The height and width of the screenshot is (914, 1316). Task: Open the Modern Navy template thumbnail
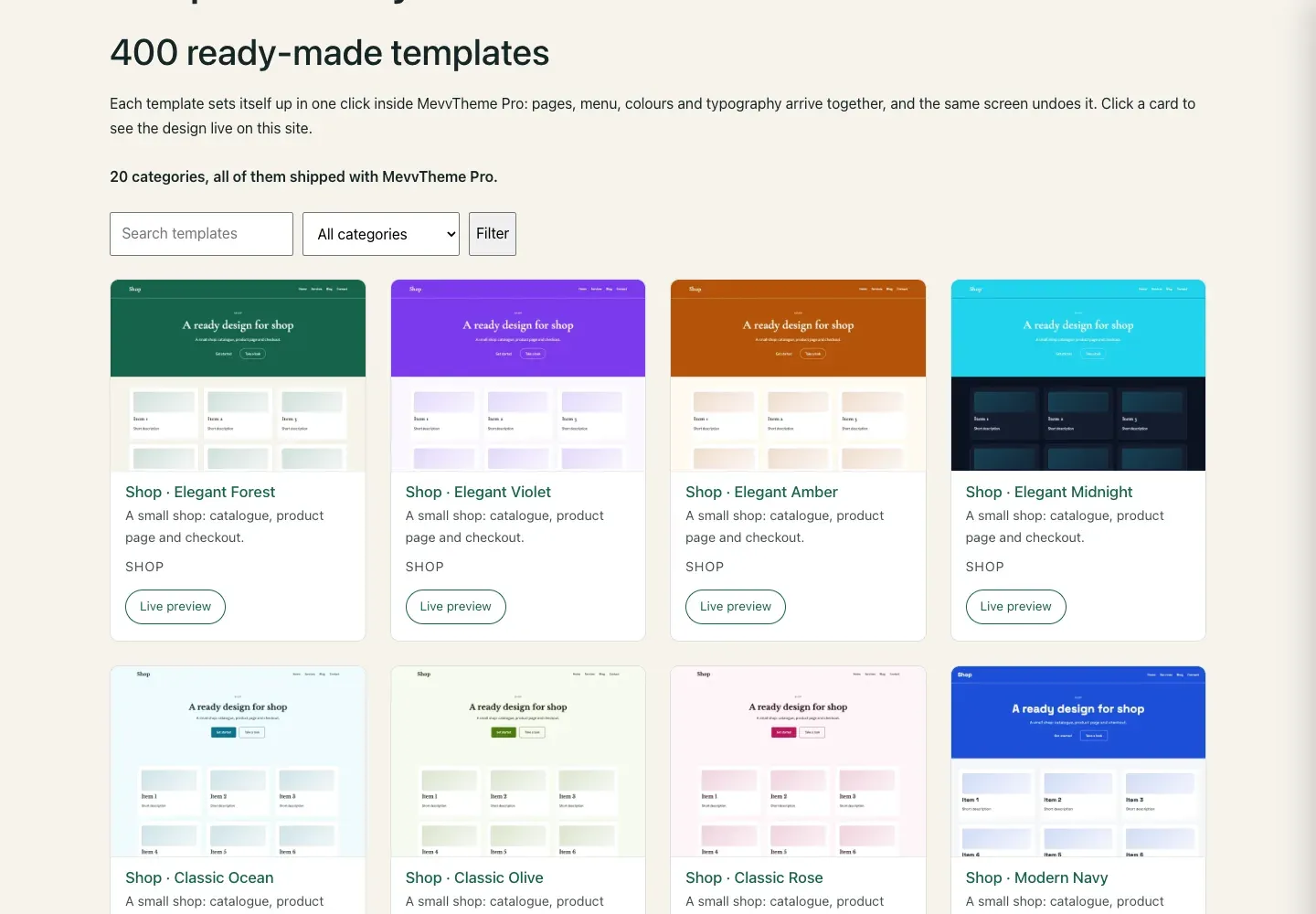pyautogui.click(x=1078, y=761)
